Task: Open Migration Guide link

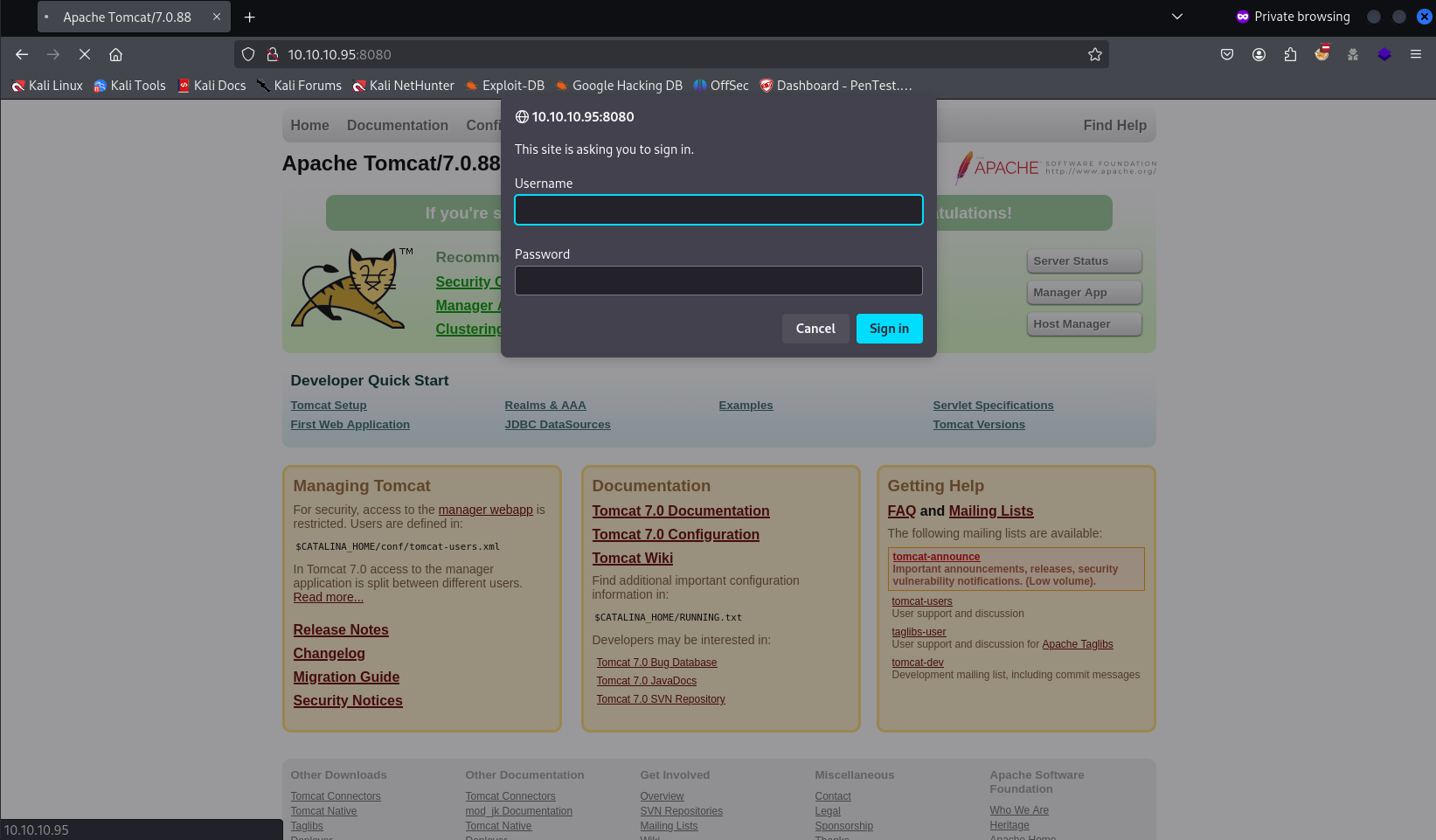Action: [346, 677]
